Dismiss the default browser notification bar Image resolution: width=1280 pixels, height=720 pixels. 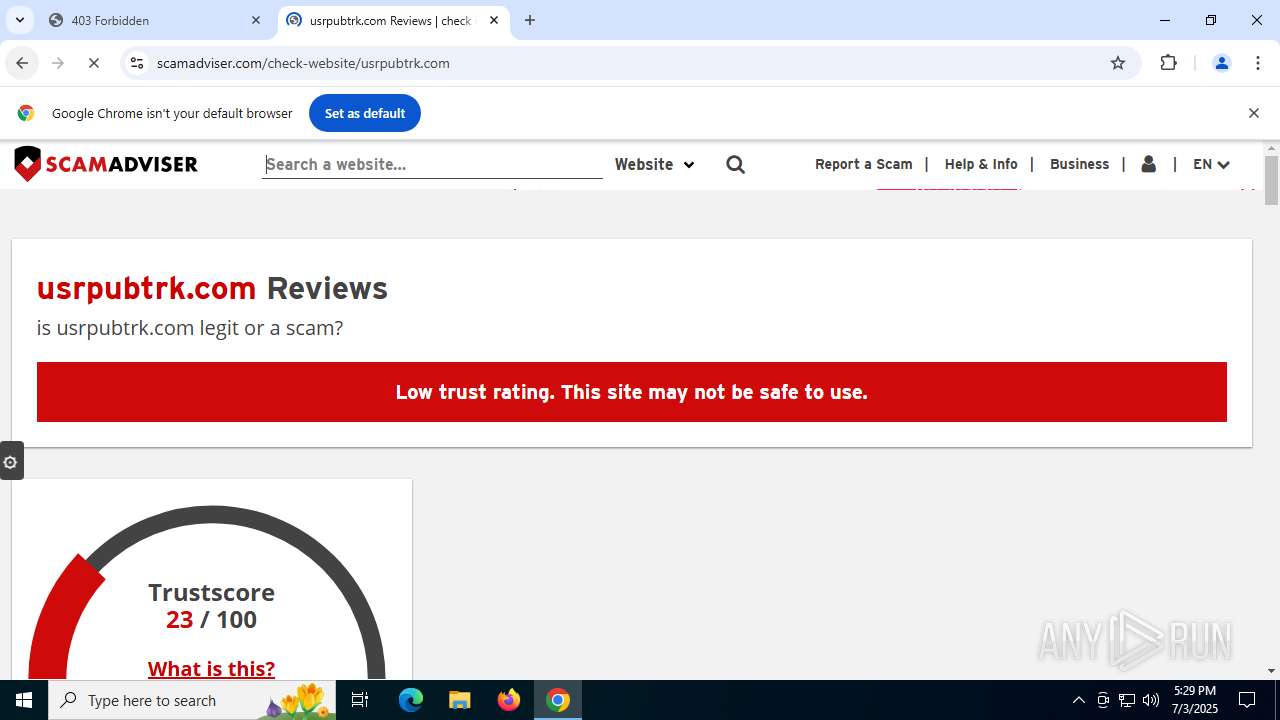(x=1253, y=113)
